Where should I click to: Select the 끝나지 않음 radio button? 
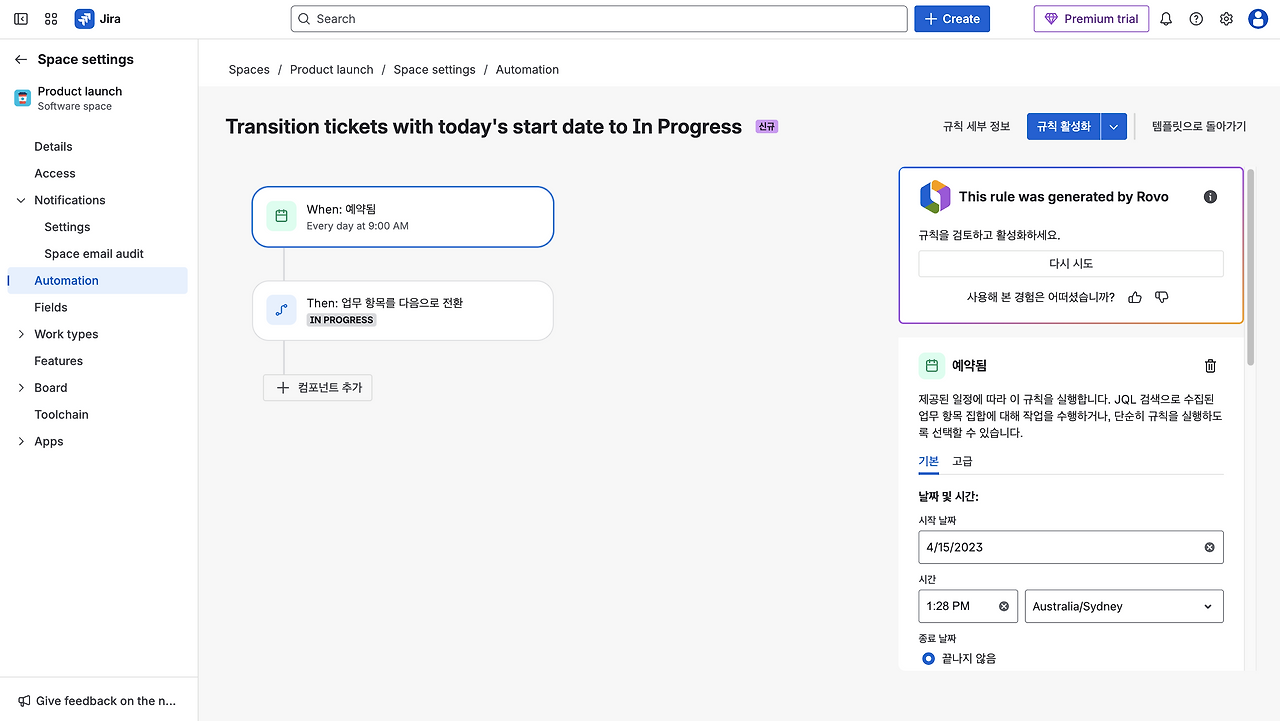[929, 658]
